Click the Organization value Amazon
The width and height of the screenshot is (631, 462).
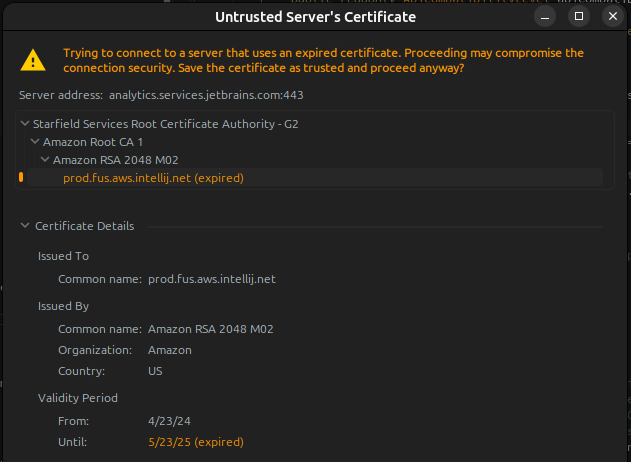click(x=169, y=350)
